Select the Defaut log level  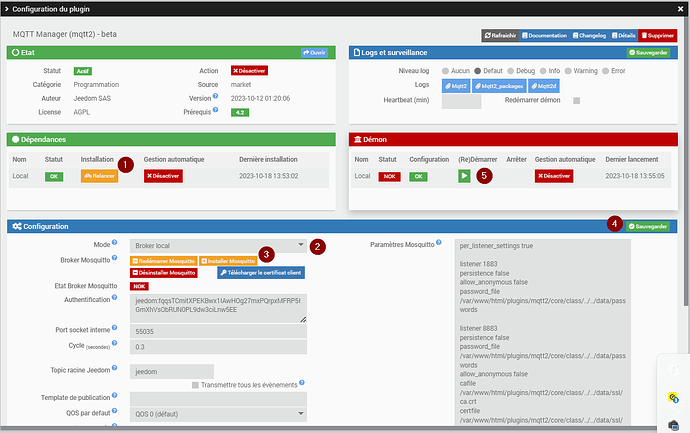[x=477, y=71]
